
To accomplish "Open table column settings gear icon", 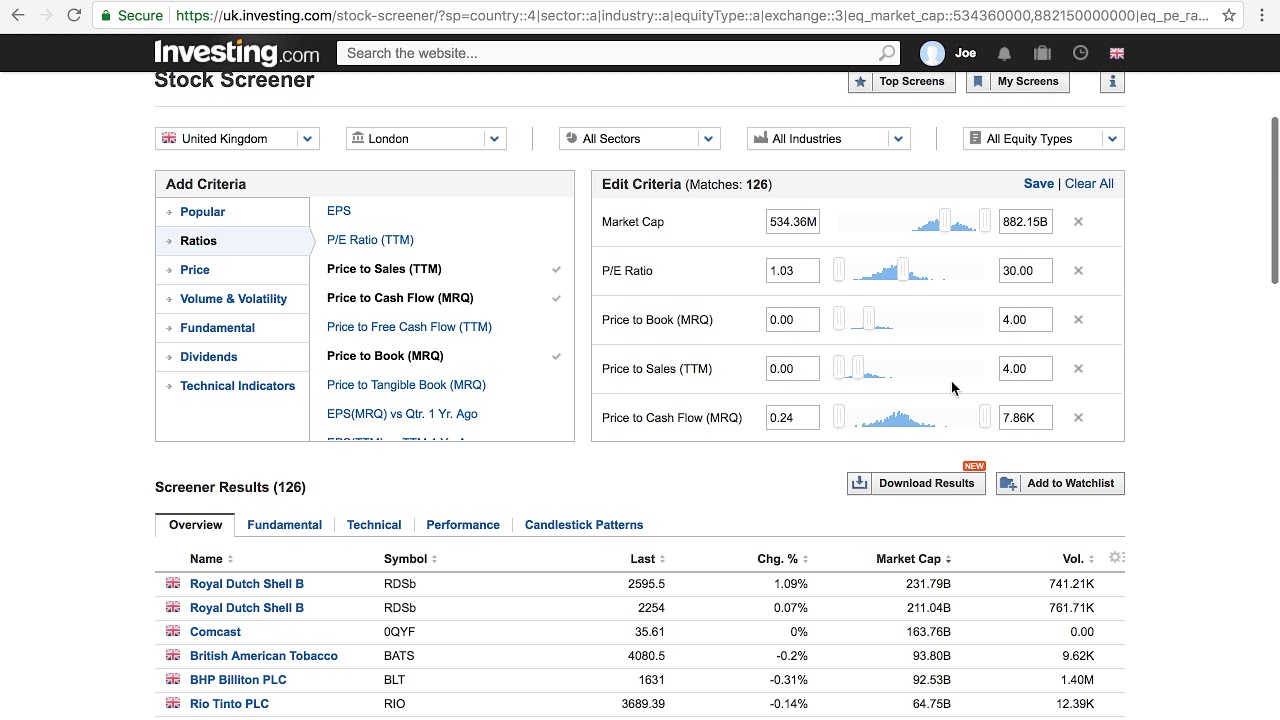I will click(1117, 558).
